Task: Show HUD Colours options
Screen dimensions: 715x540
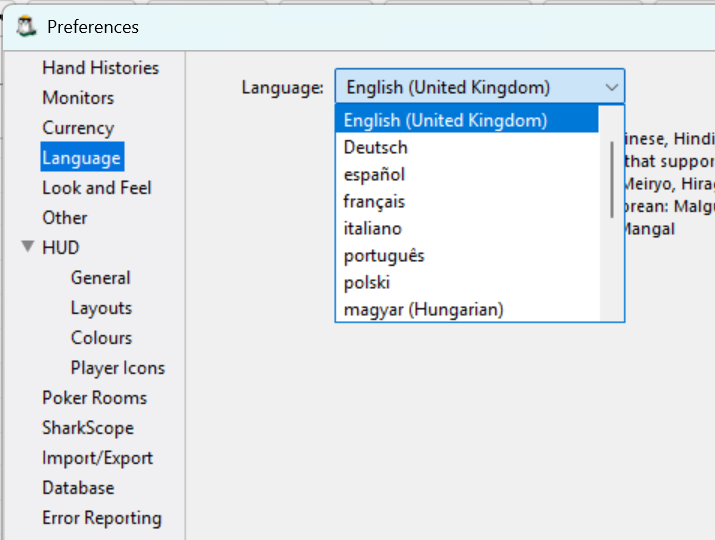Action: 101,338
